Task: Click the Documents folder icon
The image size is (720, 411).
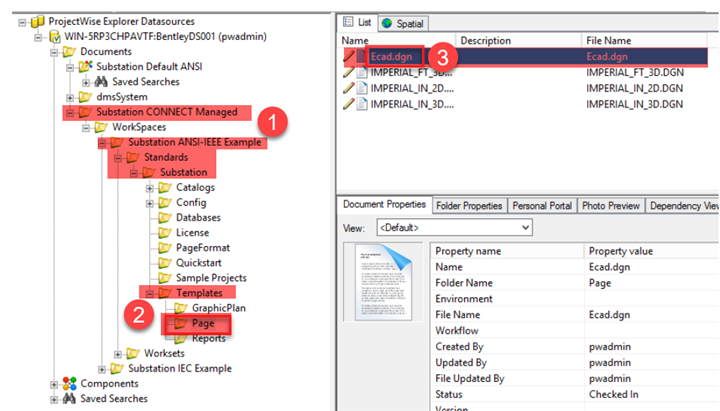Action: [x=69, y=51]
